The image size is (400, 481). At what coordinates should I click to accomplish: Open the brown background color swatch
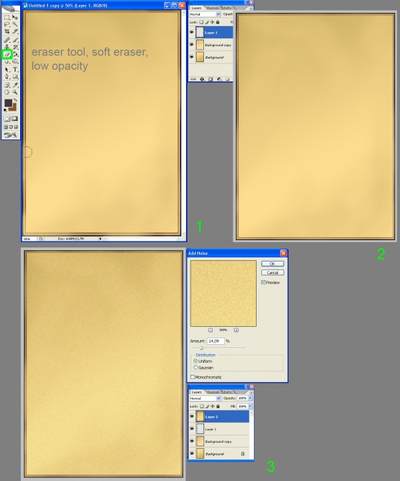tap(13, 108)
